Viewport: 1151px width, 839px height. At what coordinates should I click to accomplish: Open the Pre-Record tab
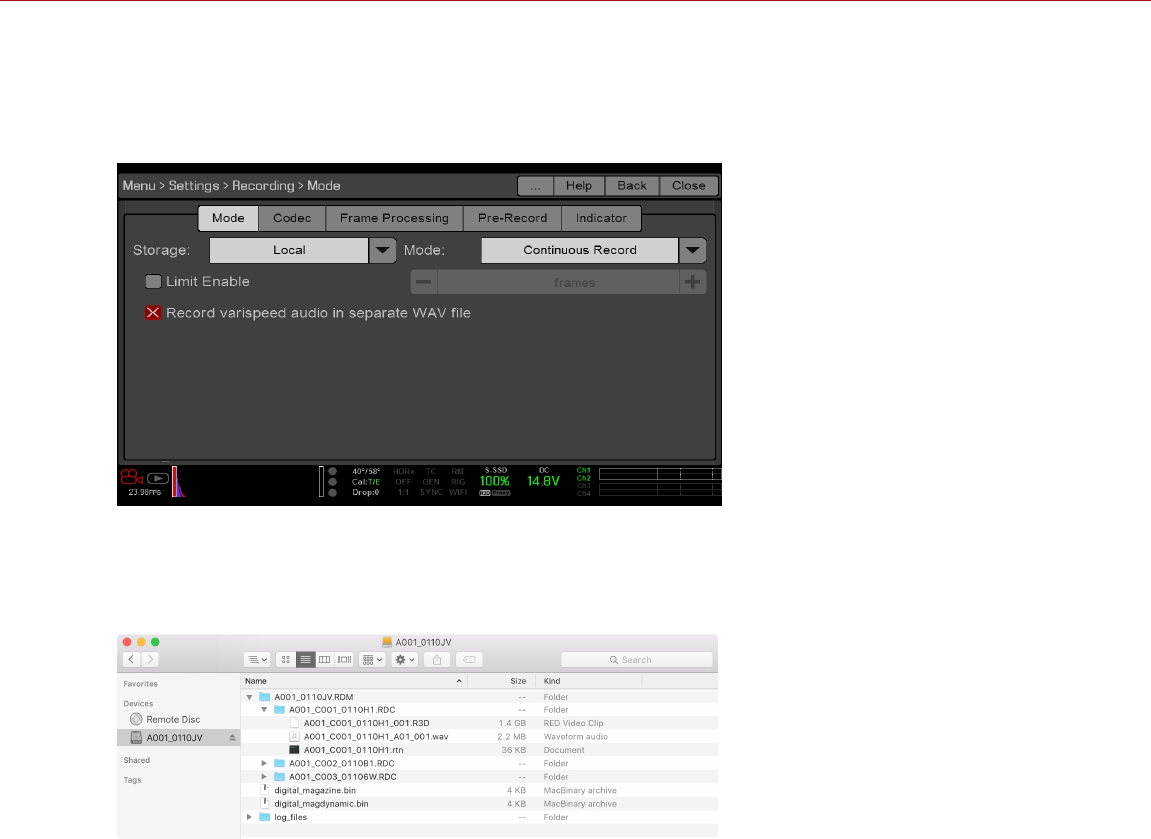(512, 218)
